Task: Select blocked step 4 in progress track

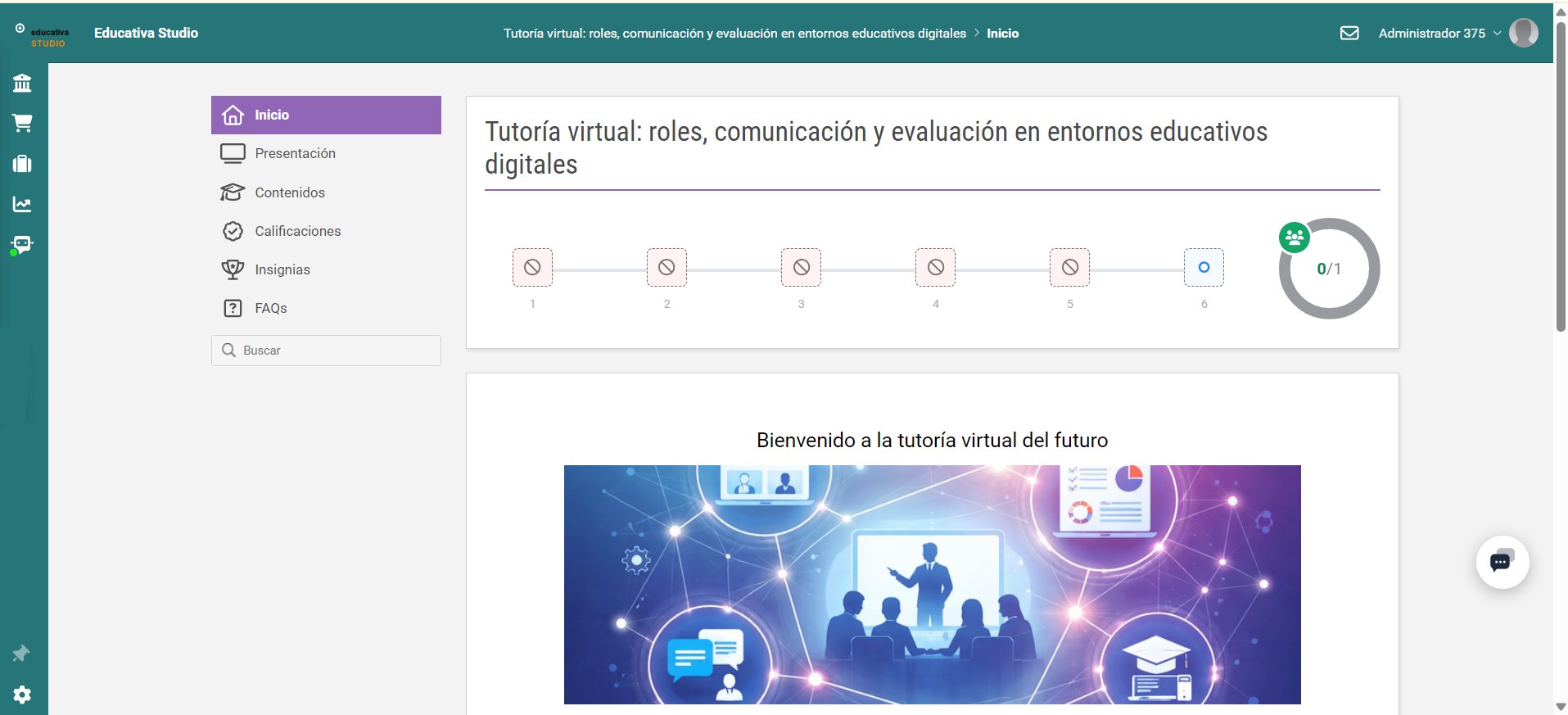Action: point(935,267)
